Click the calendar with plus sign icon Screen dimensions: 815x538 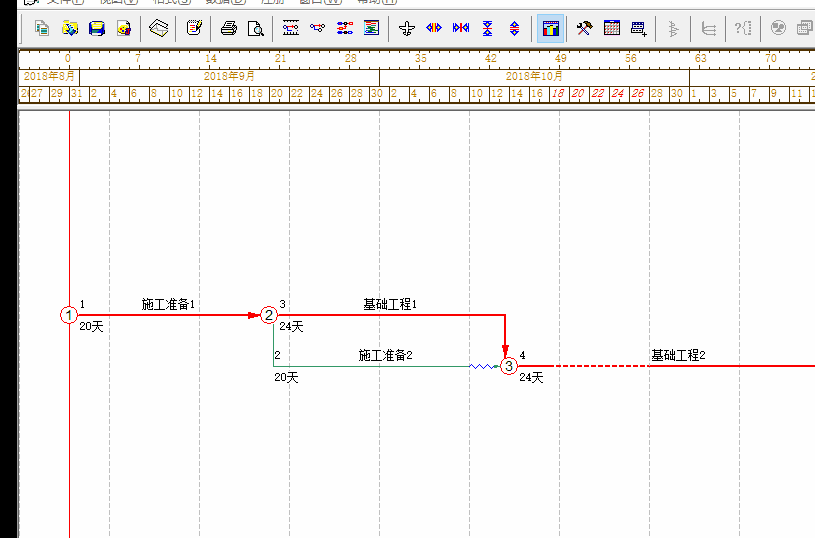639,28
